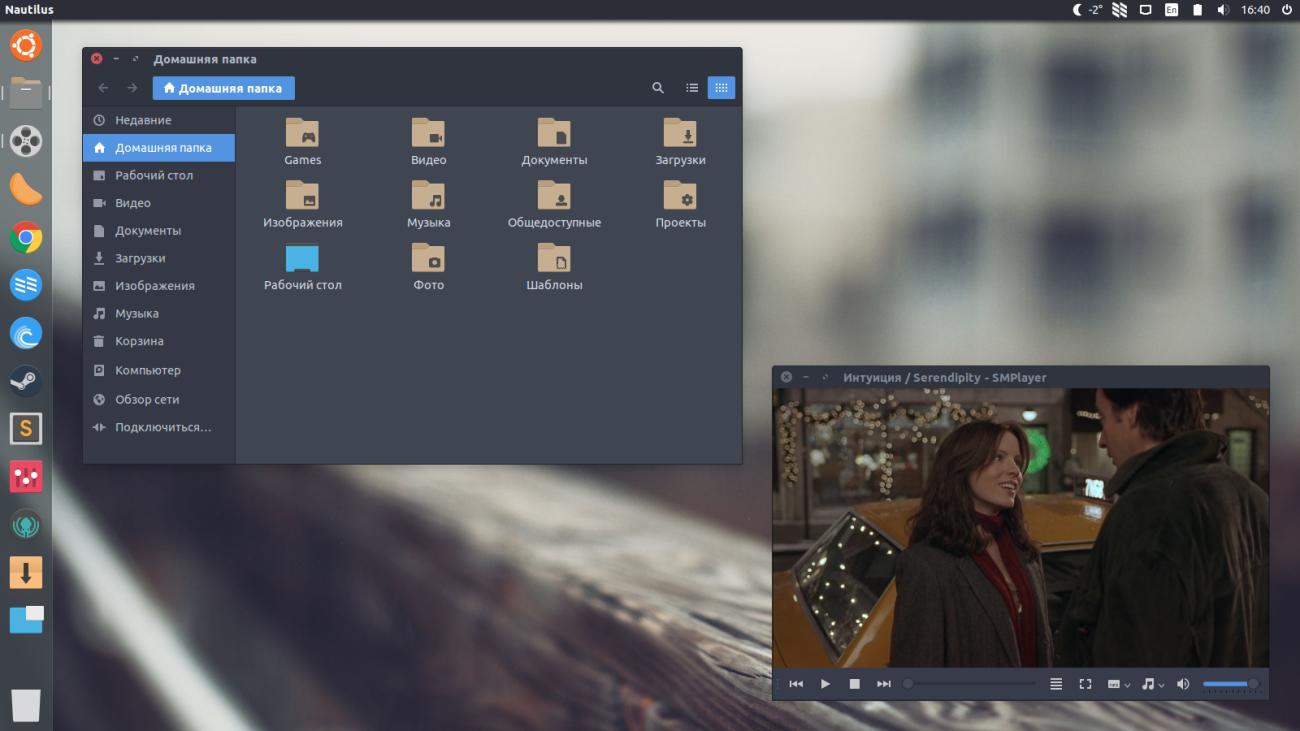1300x731 pixels.
Task: Select Музыка in the sidebar
Action: tap(159, 314)
